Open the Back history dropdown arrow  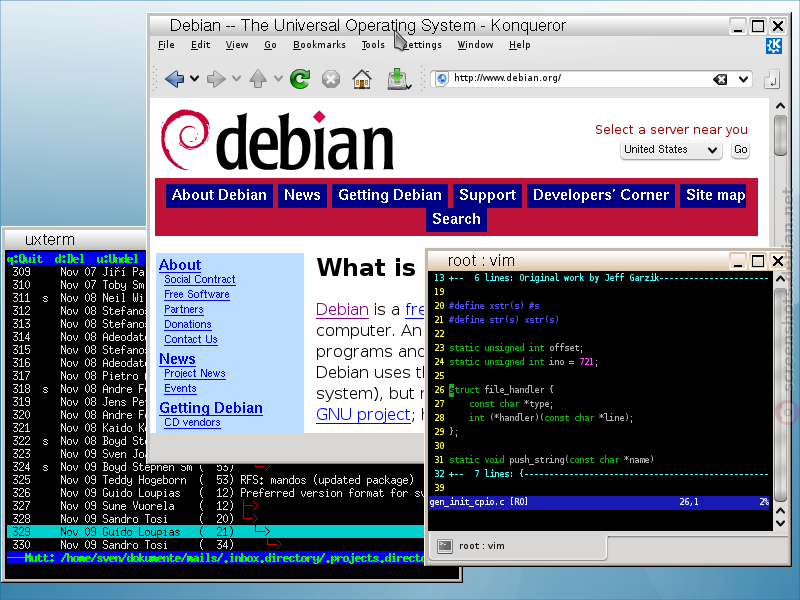pyautogui.click(x=194, y=79)
